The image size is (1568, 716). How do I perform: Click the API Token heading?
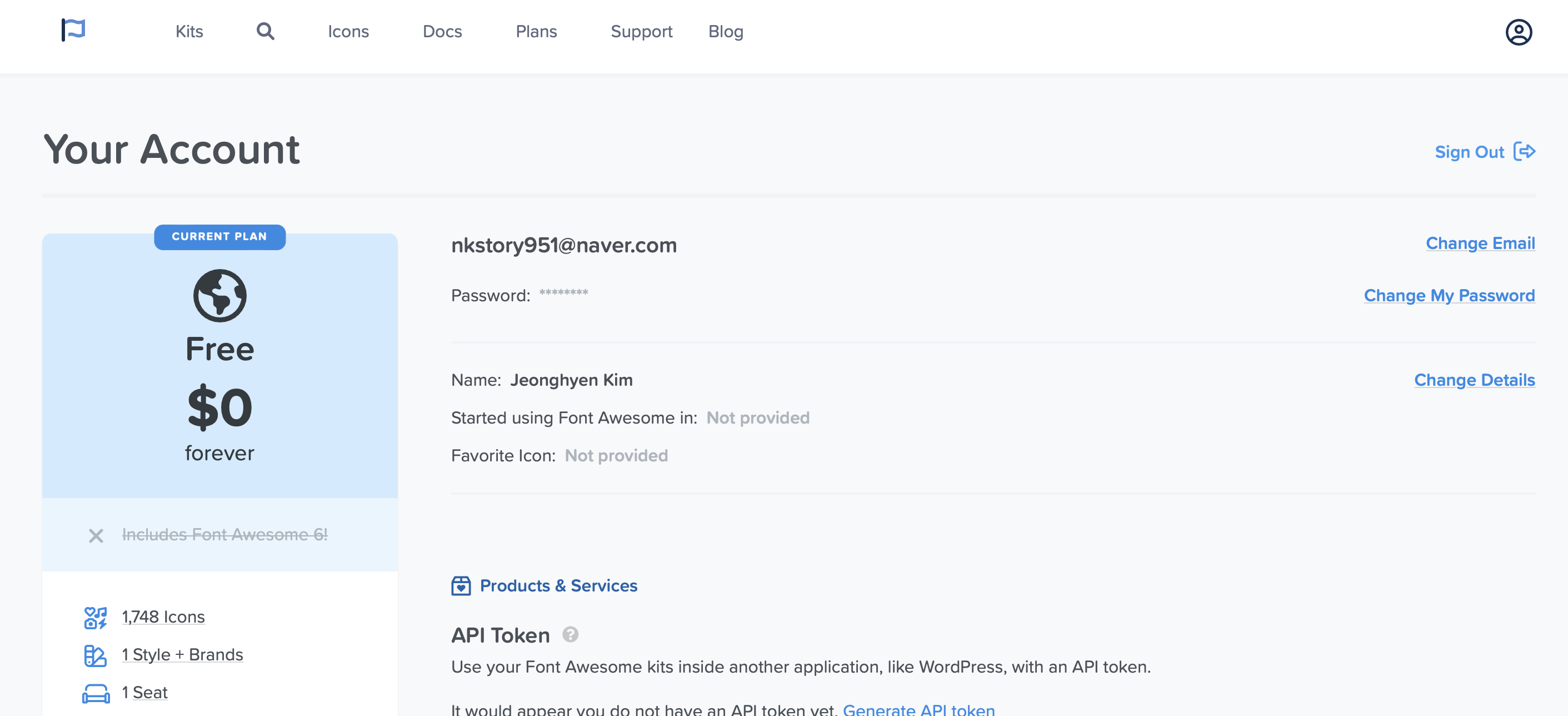pos(500,635)
